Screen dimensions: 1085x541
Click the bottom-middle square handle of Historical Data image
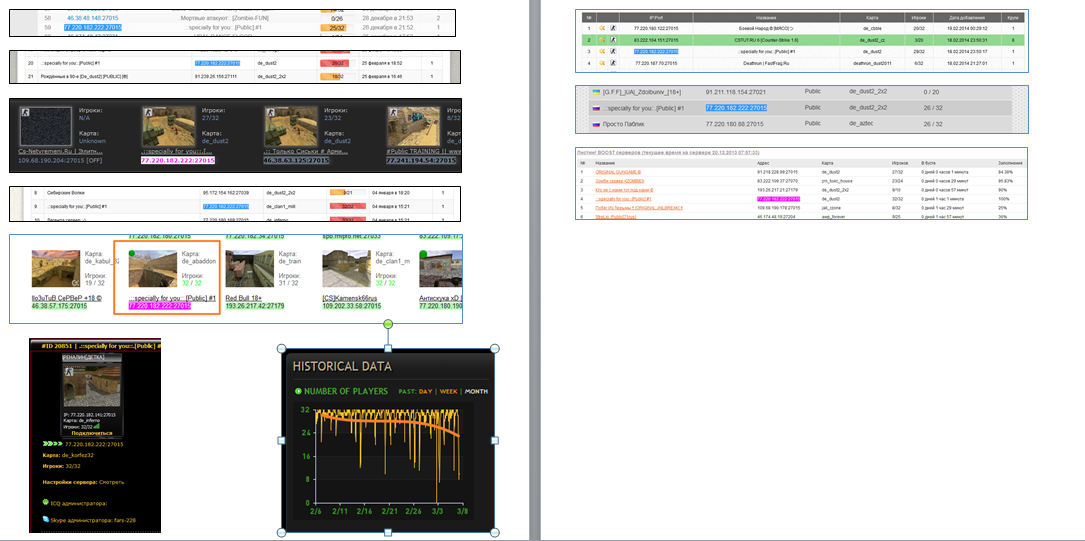[x=388, y=532]
